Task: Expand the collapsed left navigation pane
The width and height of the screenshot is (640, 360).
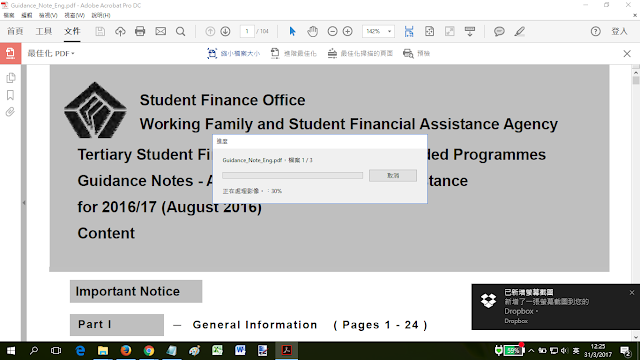Action: (24, 202)
